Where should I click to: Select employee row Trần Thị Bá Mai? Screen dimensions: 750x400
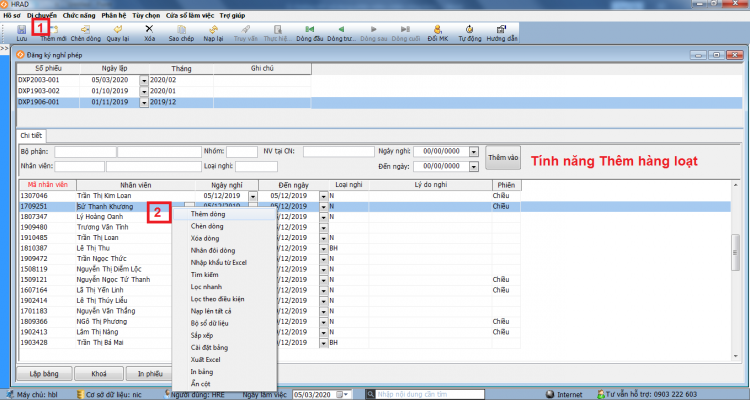pyautogui.click(x=375, y=343)
